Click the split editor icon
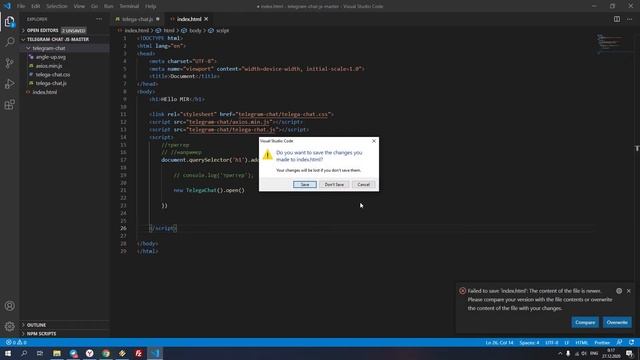This screenshot has width=640, height=360. point(617,19)
